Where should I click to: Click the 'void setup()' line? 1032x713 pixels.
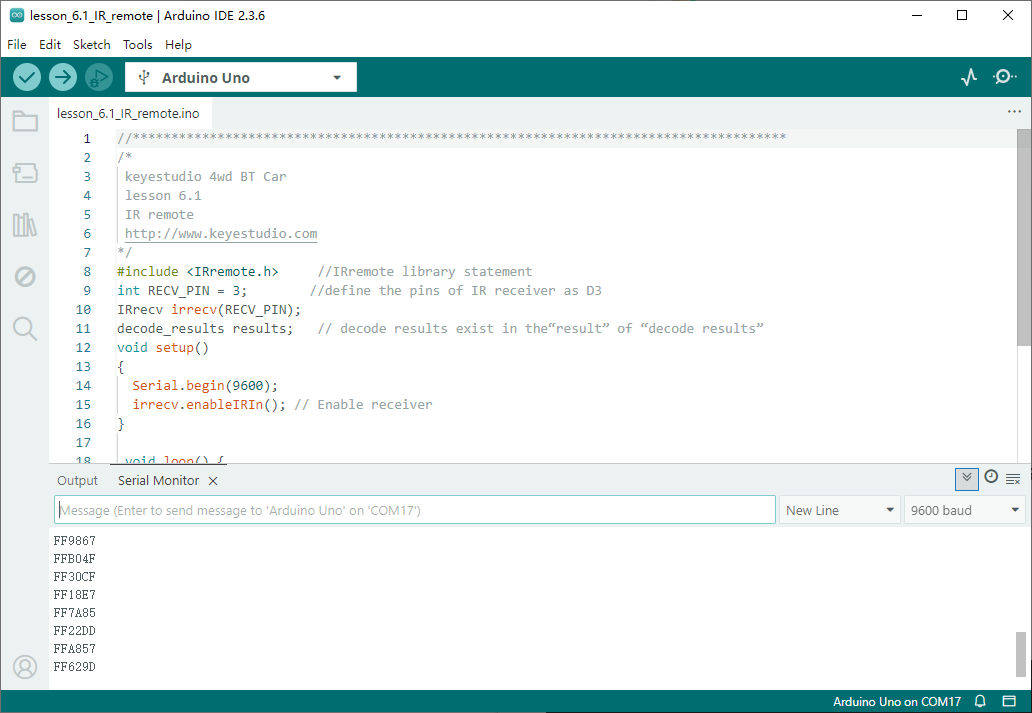coord(163,348)
